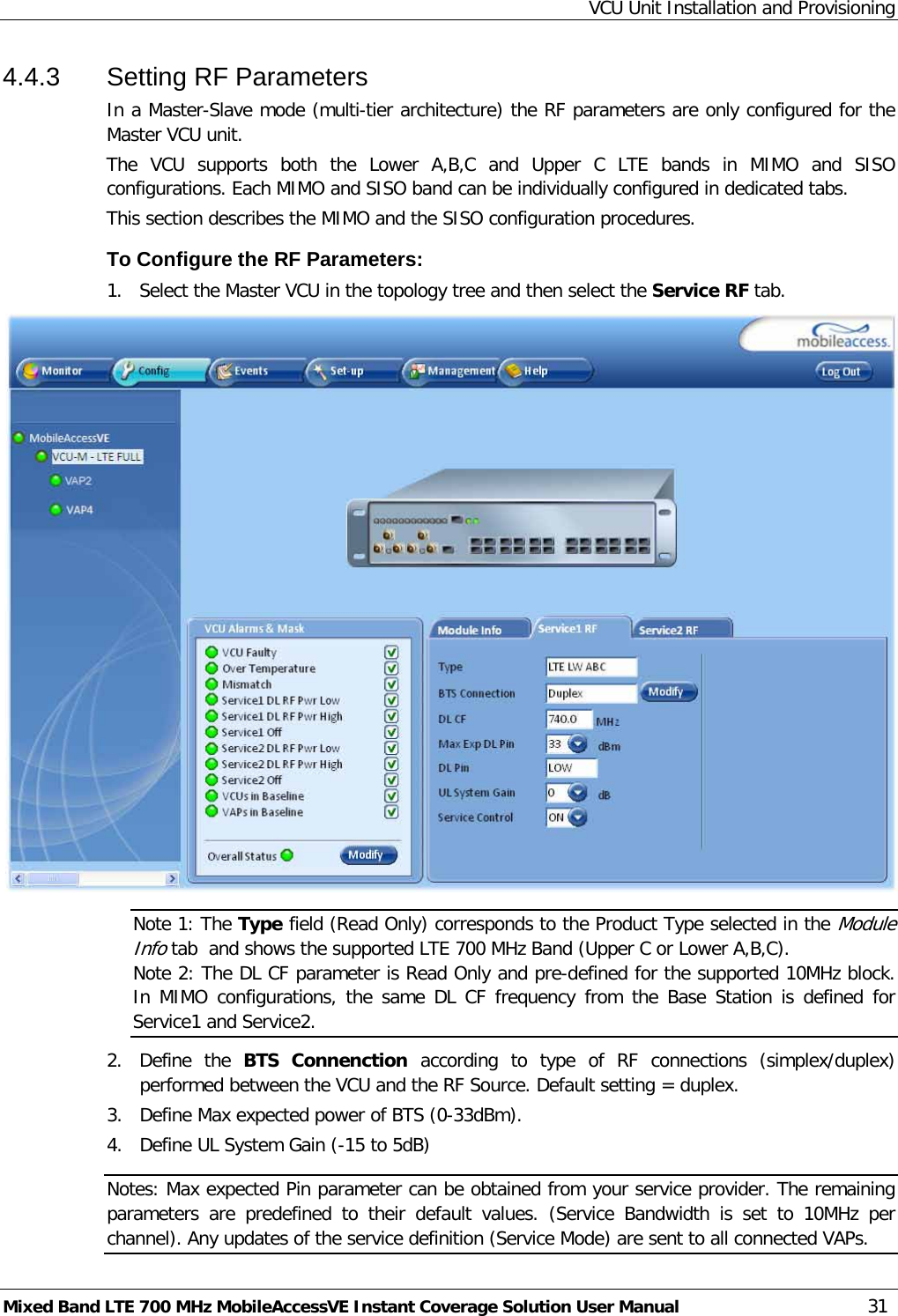Click VCU Faulty green alarm indicator
898x1316 pixels.
212,652
